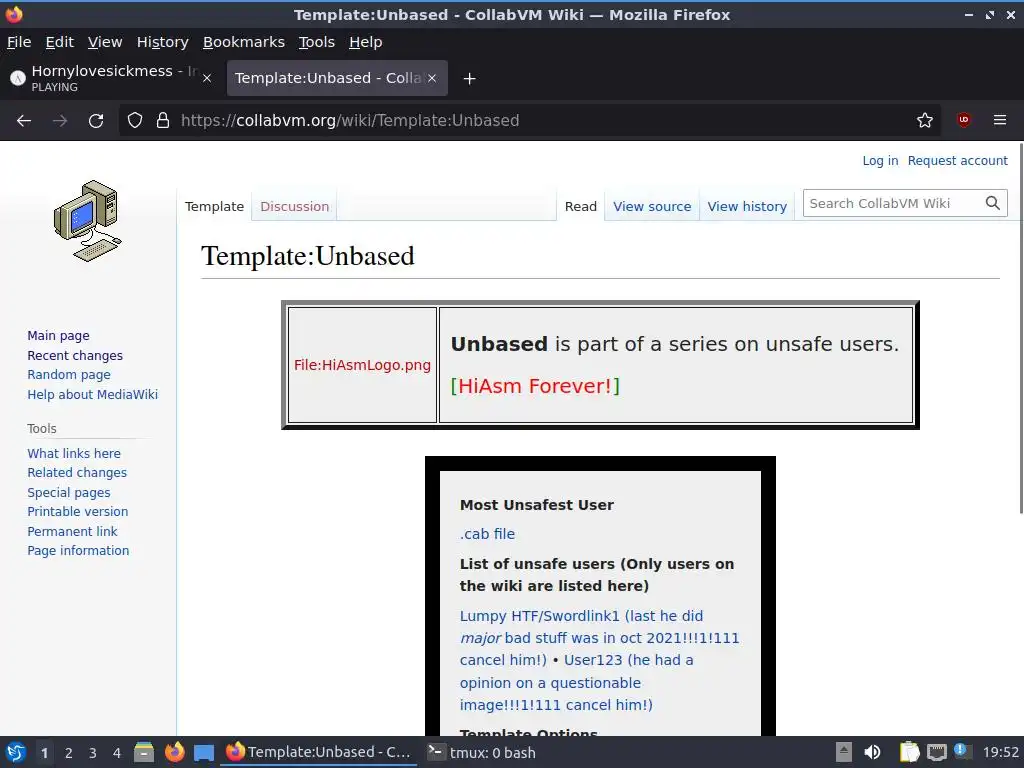1024x768 pixels.
Task: Open the .cab file link
Action: 487,534
